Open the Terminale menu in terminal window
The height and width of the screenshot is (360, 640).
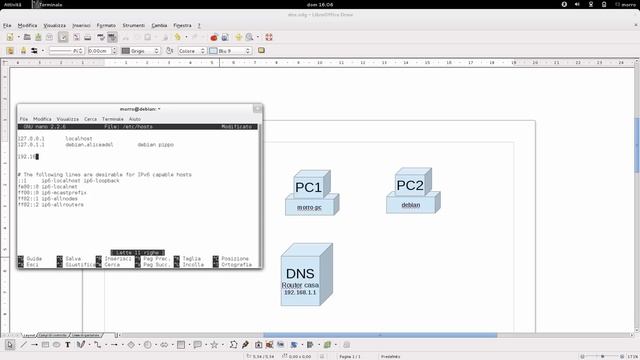(113, 119)
